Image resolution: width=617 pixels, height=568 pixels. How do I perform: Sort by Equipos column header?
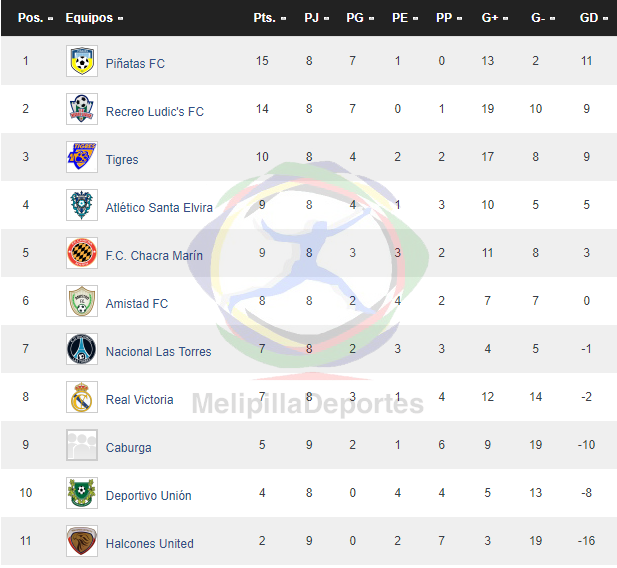pyautogui.click(x=94, y=18)
